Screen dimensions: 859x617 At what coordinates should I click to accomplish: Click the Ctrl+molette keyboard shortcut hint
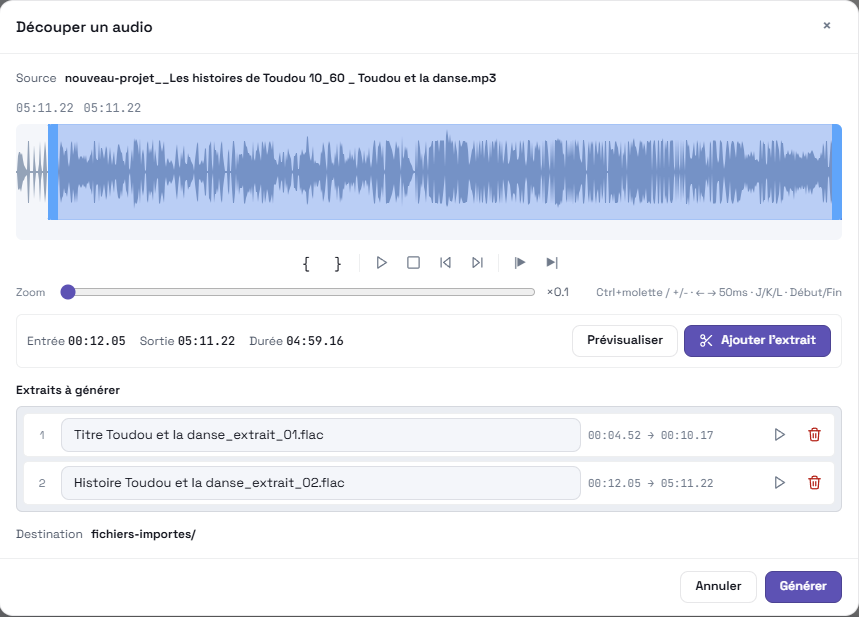point(719,292)
